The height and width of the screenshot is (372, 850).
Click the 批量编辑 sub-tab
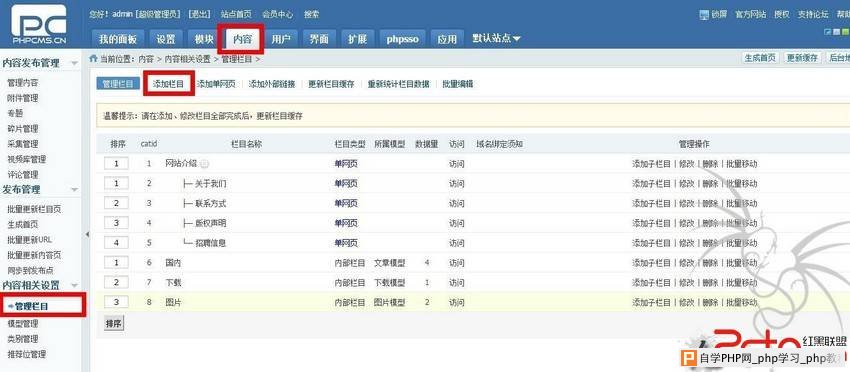tap(458, 84)
